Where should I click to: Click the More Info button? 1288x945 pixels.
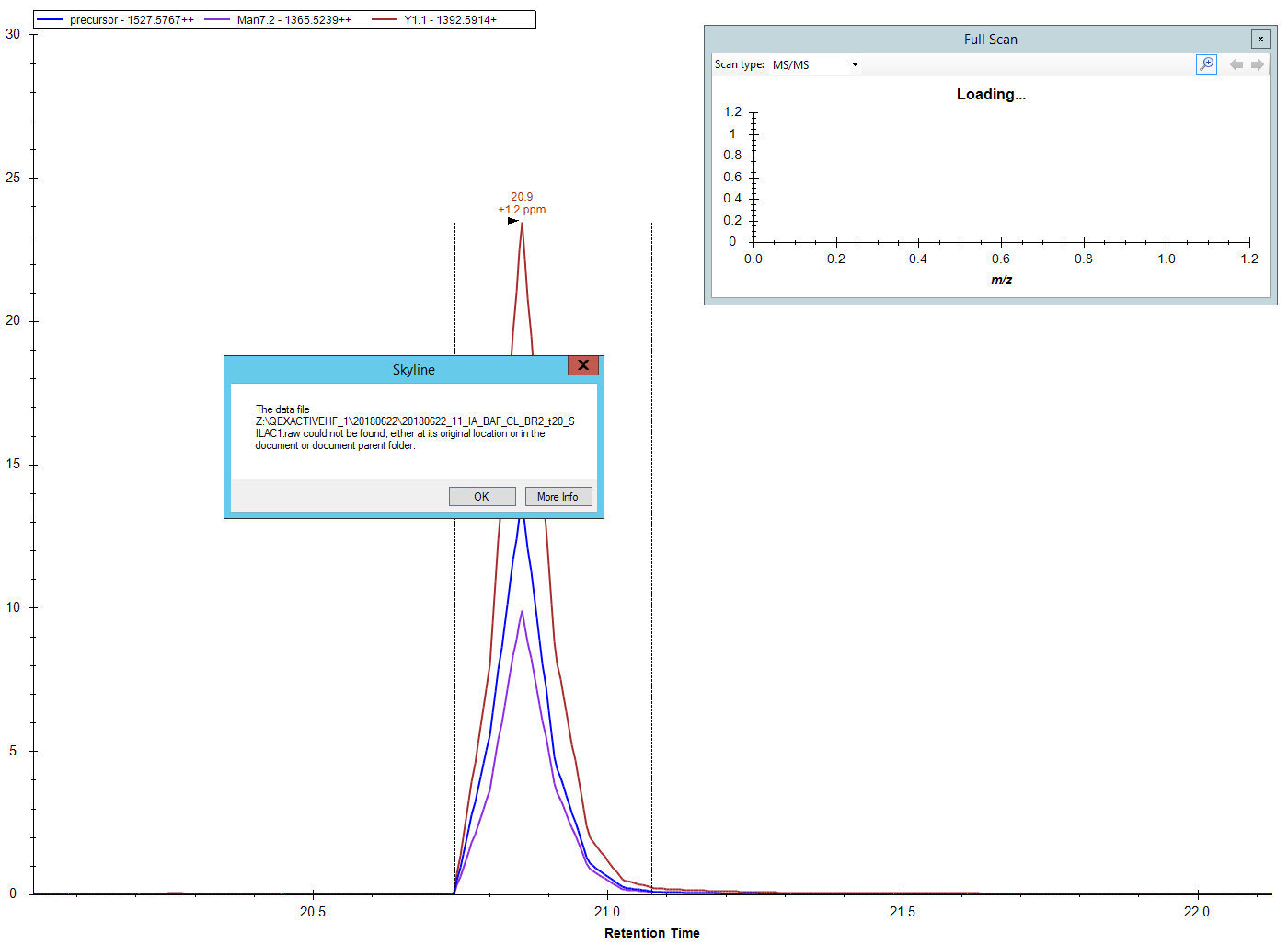click(x=558, y=497)
